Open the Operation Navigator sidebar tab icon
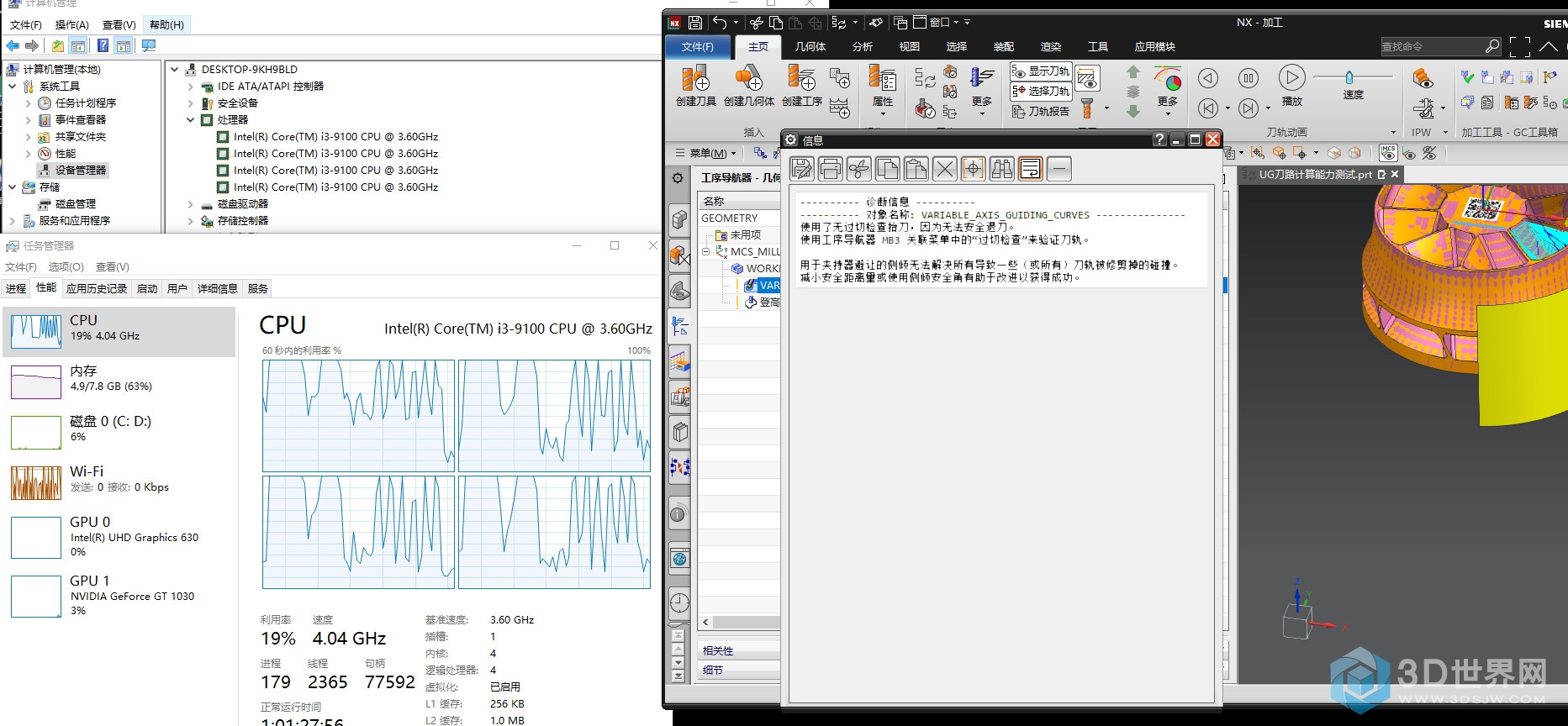This screenshot has width=1568, height=726. 680,326
